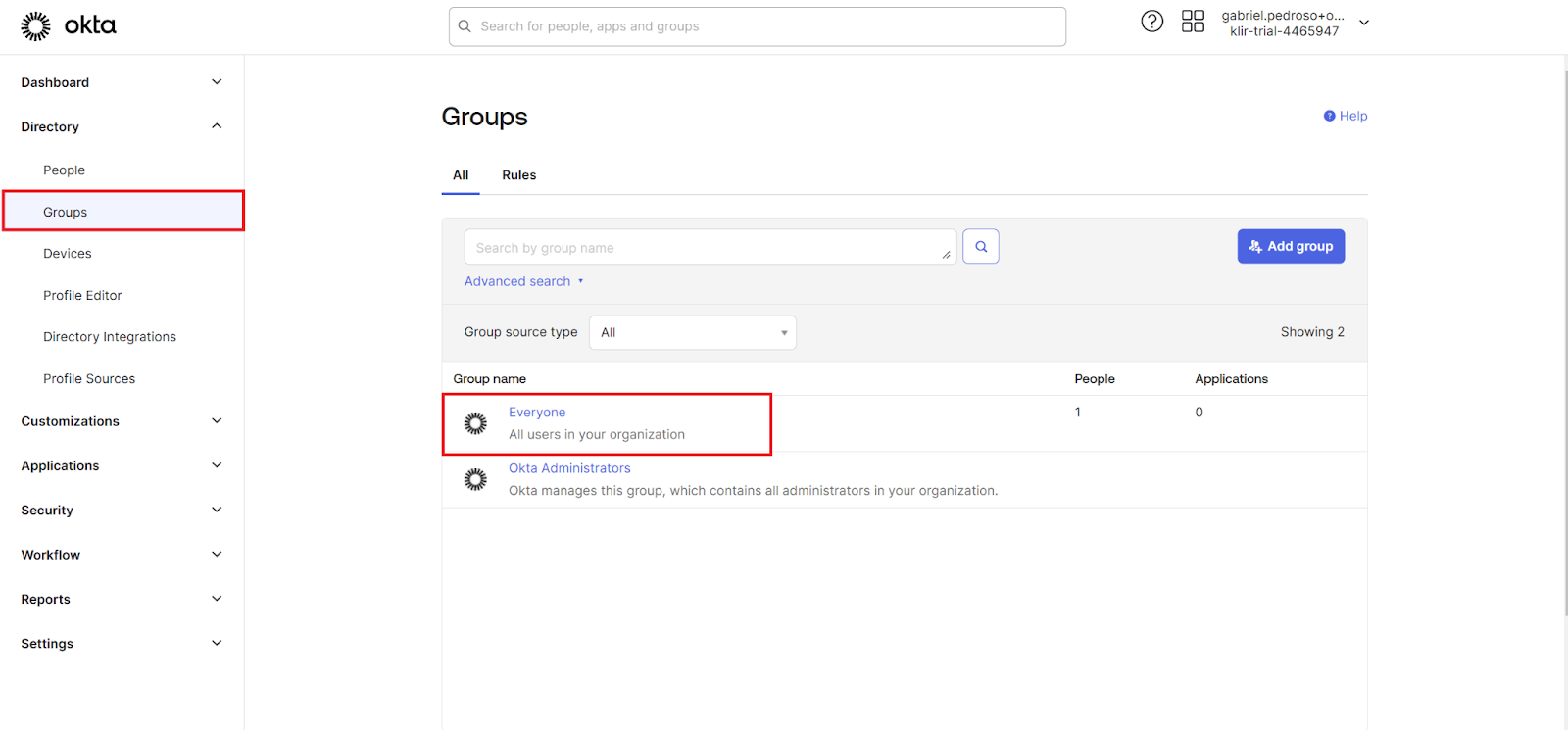Viewport: 1568px width, 730px height.
Task: Open the apps grid icon
Action: [1193, 22]
